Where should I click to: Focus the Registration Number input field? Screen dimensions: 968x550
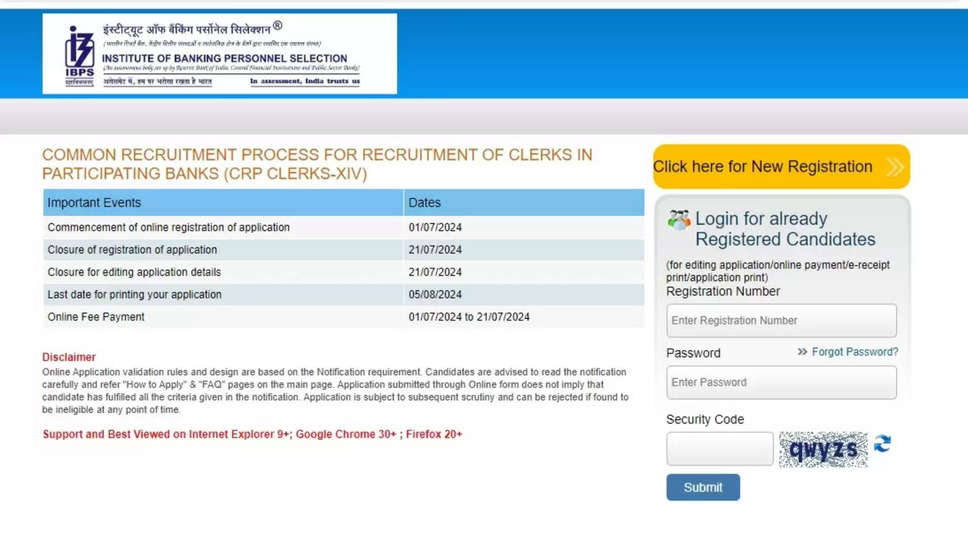coord(781,321)
